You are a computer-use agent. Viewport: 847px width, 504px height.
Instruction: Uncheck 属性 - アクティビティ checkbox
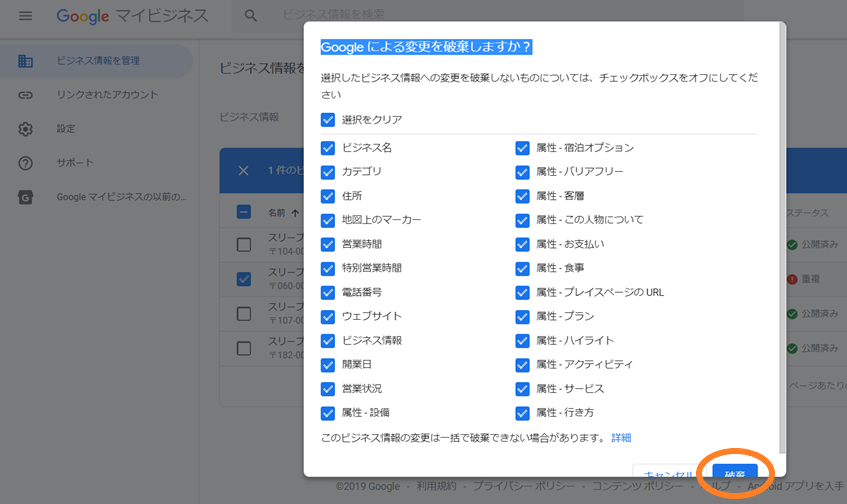click(x=522, y=365)
